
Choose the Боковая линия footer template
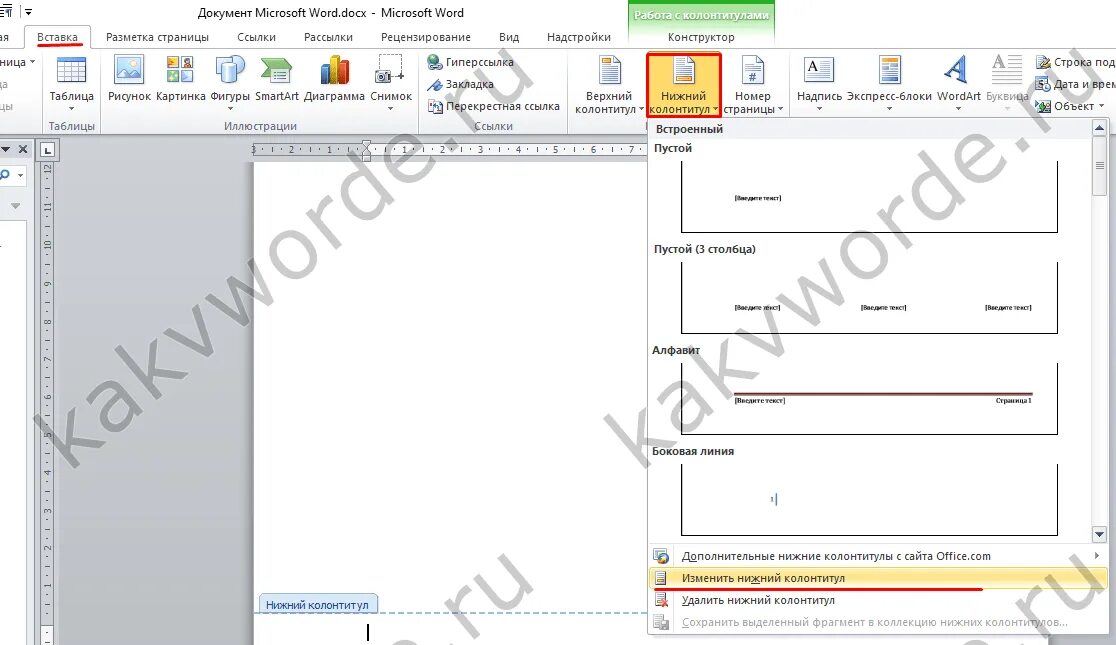[869, 500]
